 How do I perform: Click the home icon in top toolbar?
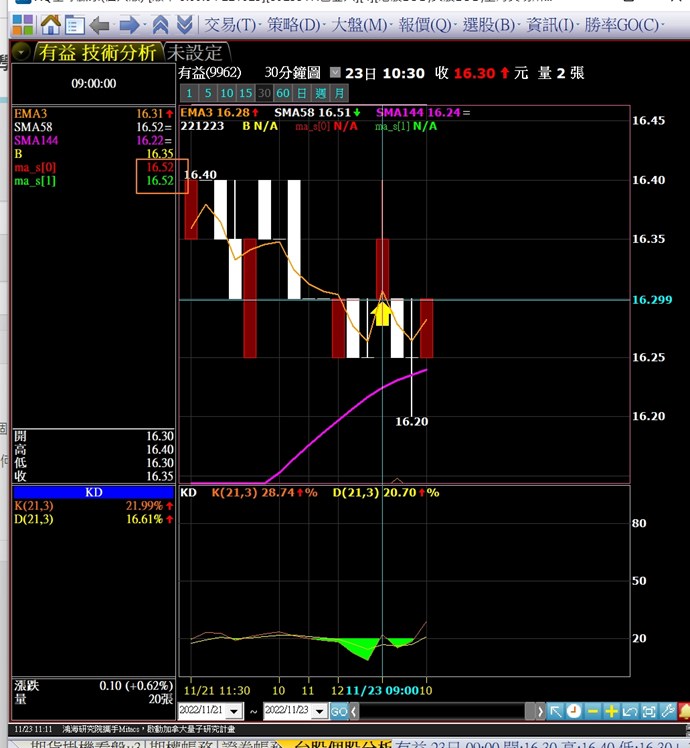click(x=50, y=24)
